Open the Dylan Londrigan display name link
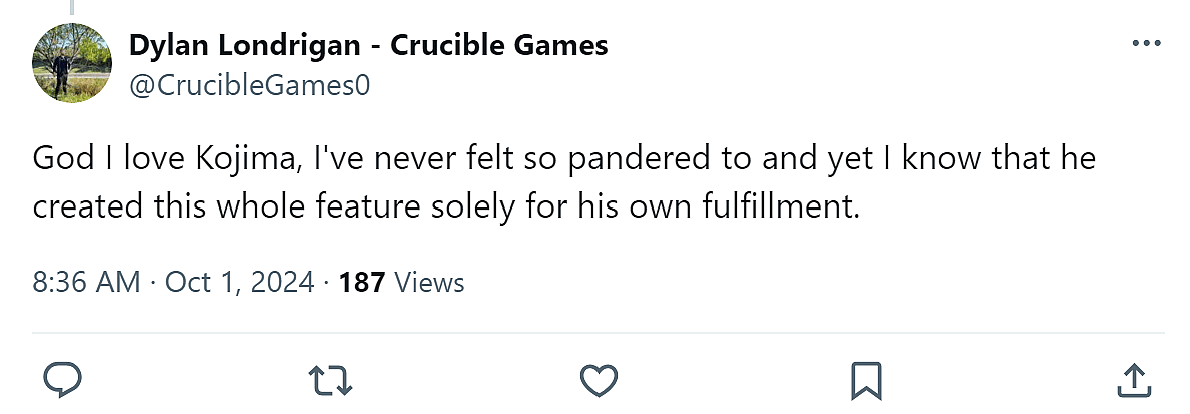 tap(243, 45)
